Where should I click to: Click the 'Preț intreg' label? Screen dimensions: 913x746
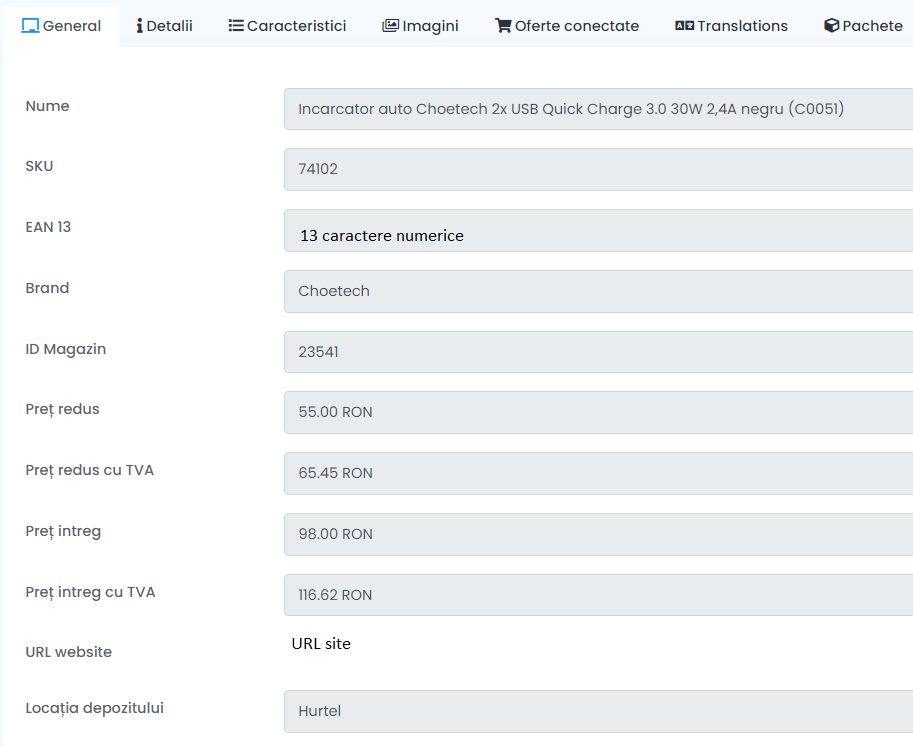coord(63,532)
